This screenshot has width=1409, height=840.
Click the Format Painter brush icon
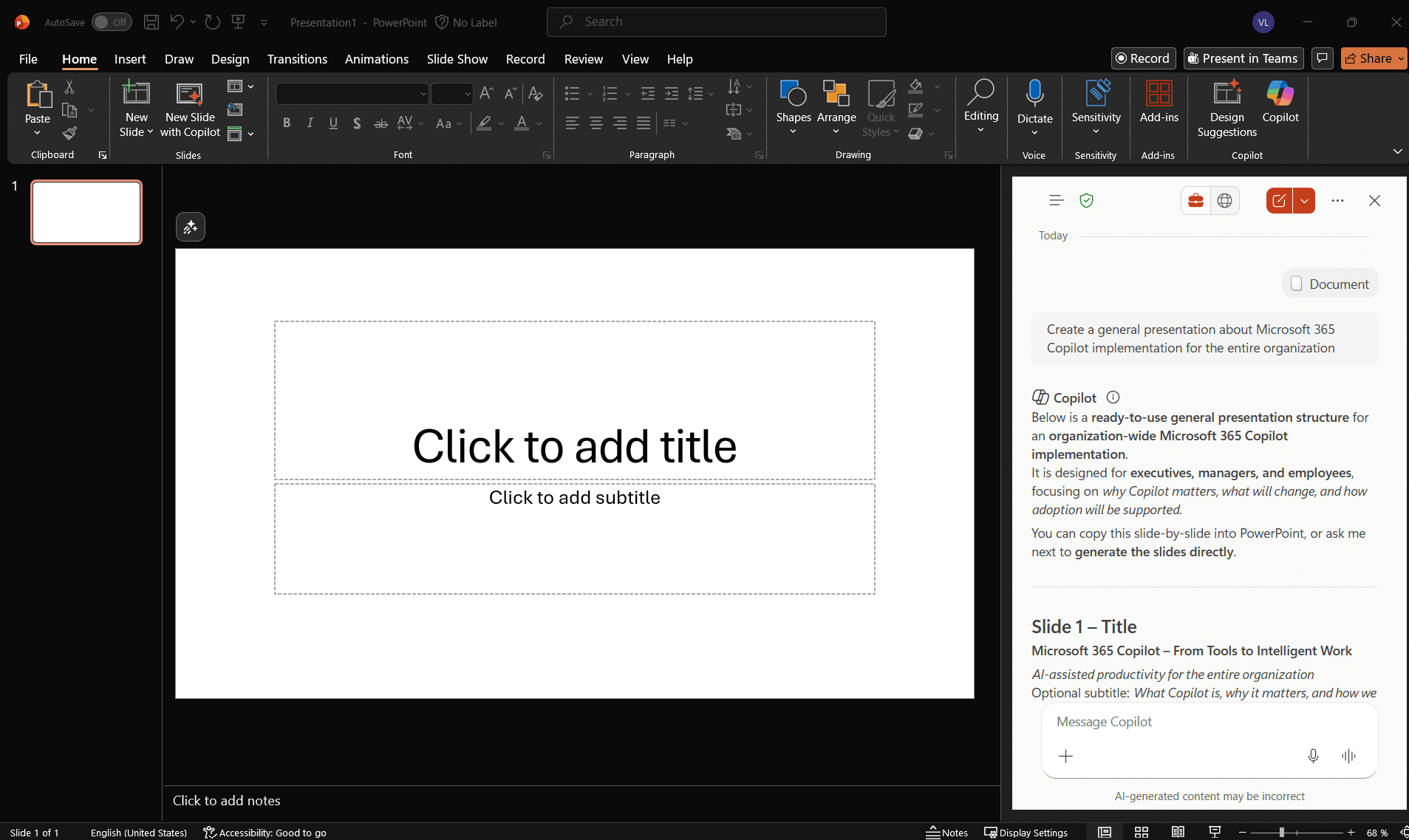click(69, 134)
